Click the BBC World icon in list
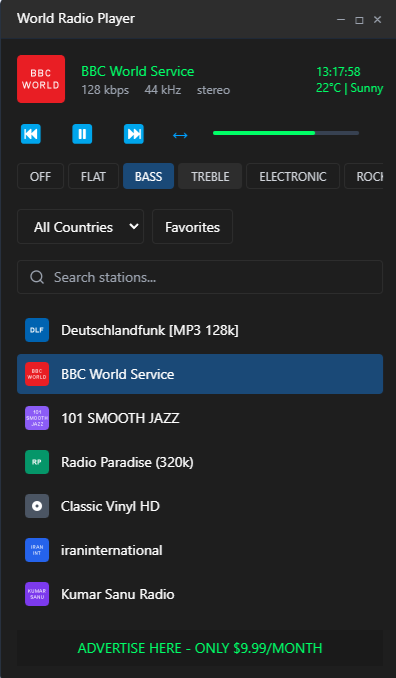Viewport: 396px width, 678px height. 37,374
